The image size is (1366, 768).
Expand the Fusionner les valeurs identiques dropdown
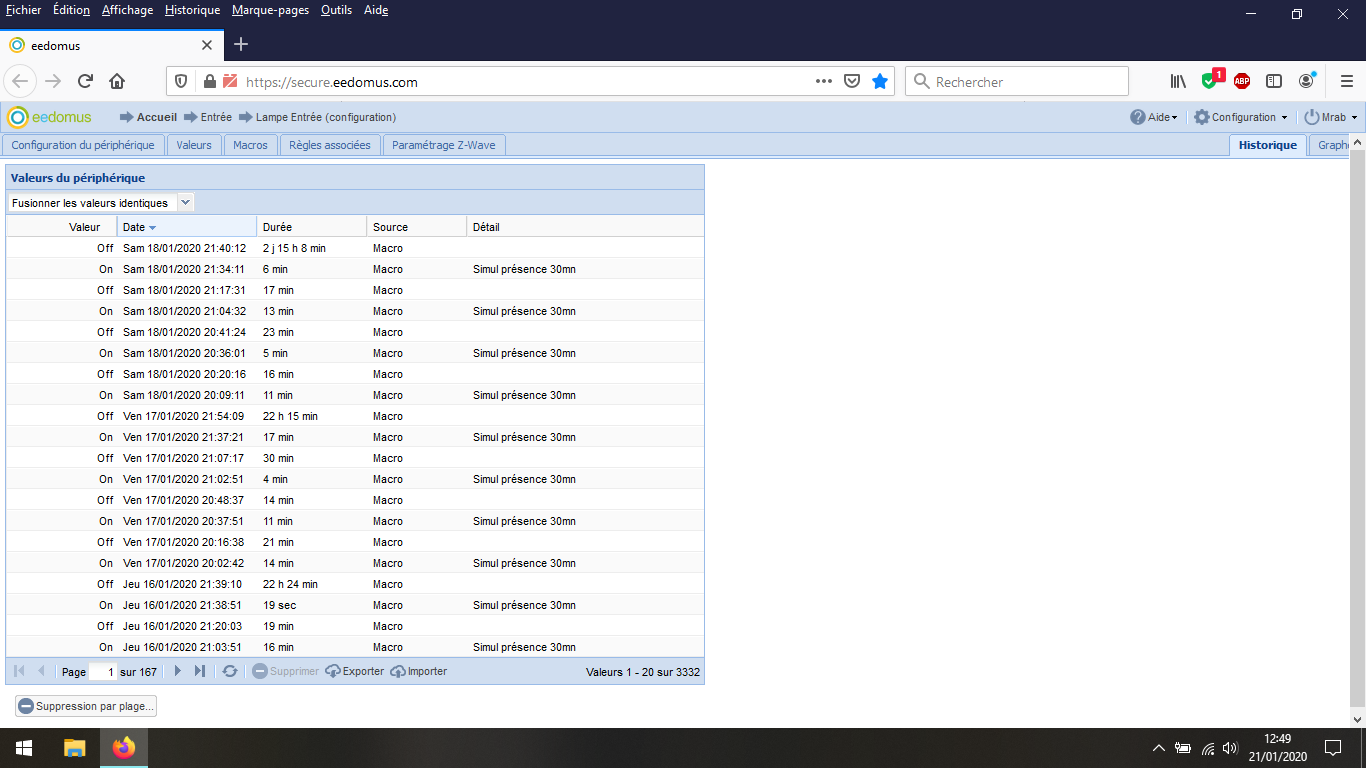pos(185,202)
